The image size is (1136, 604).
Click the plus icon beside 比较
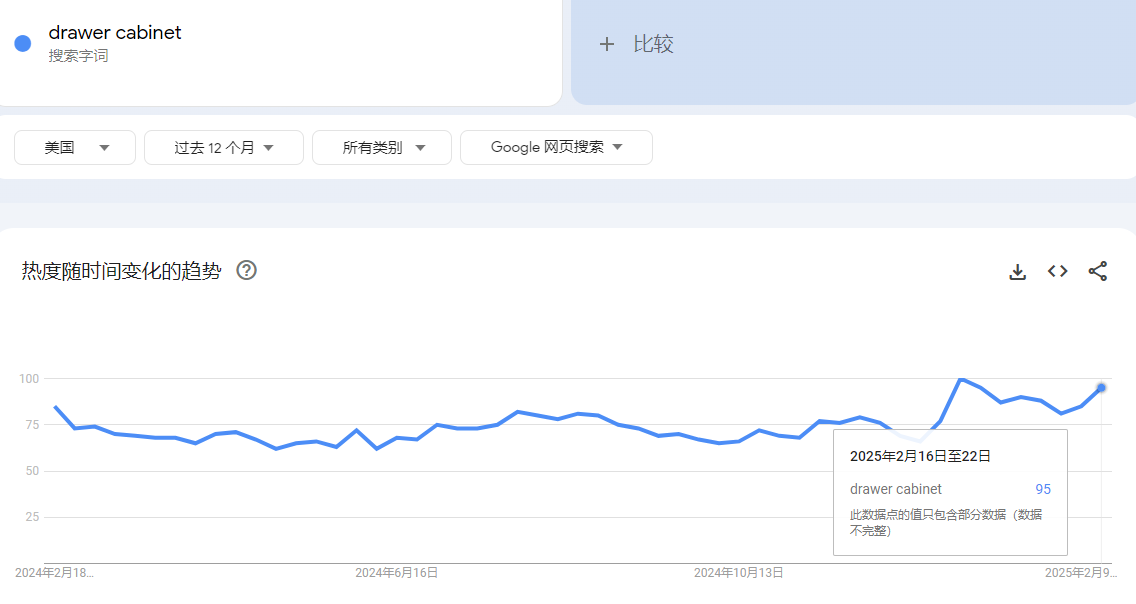pos(606,44)
